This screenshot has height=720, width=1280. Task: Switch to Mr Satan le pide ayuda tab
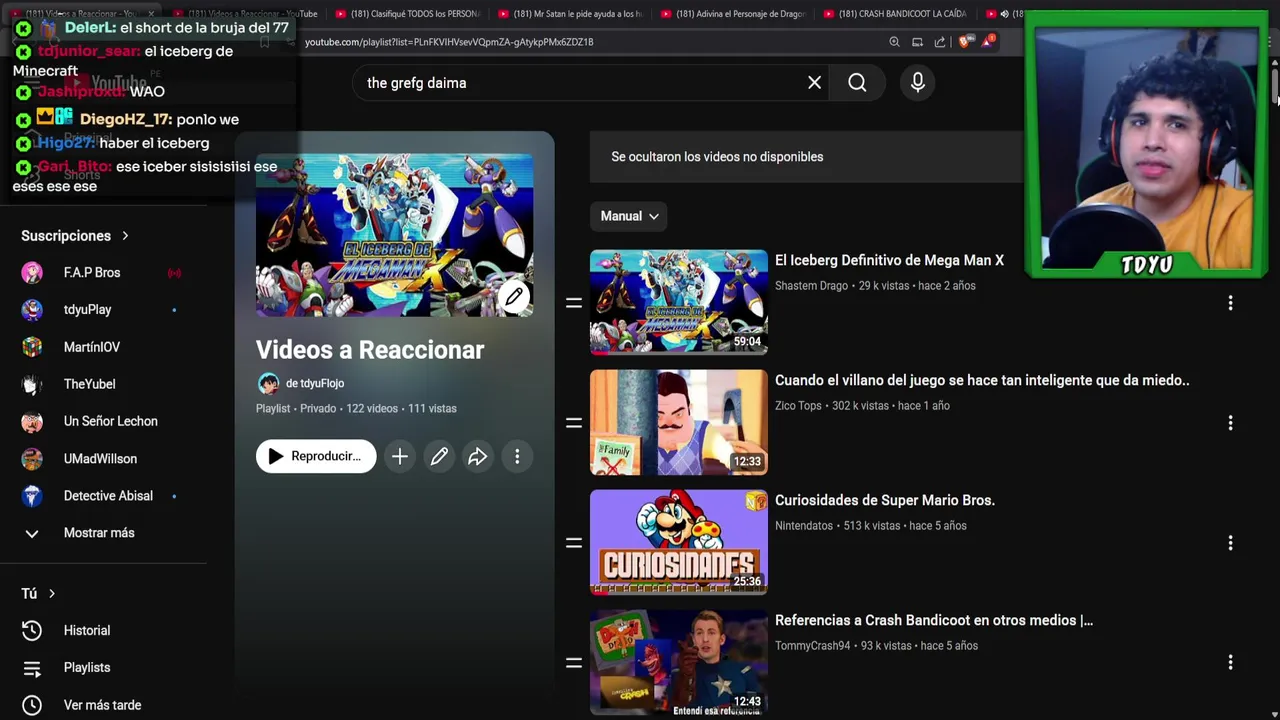[x=570, y=14]
